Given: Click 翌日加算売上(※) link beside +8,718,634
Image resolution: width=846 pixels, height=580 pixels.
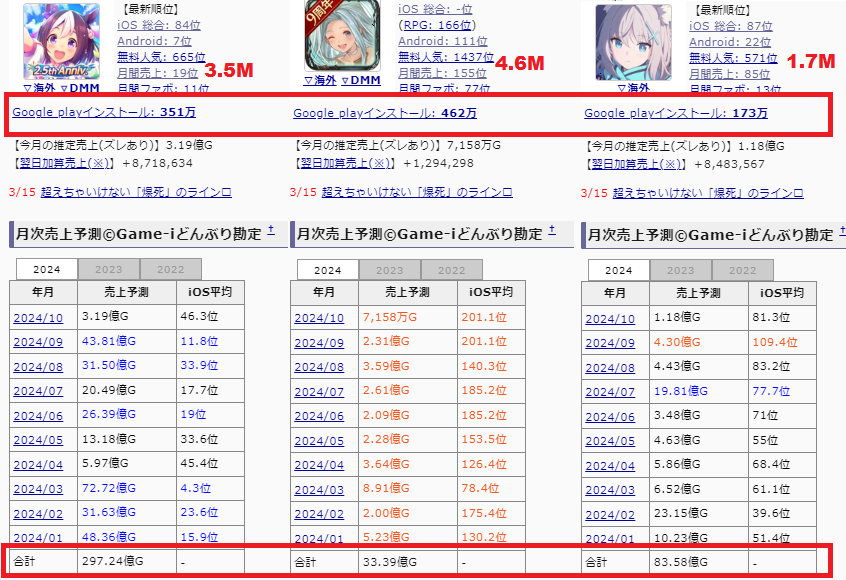Looking at the screenshot, I should (x=64, y=163).
